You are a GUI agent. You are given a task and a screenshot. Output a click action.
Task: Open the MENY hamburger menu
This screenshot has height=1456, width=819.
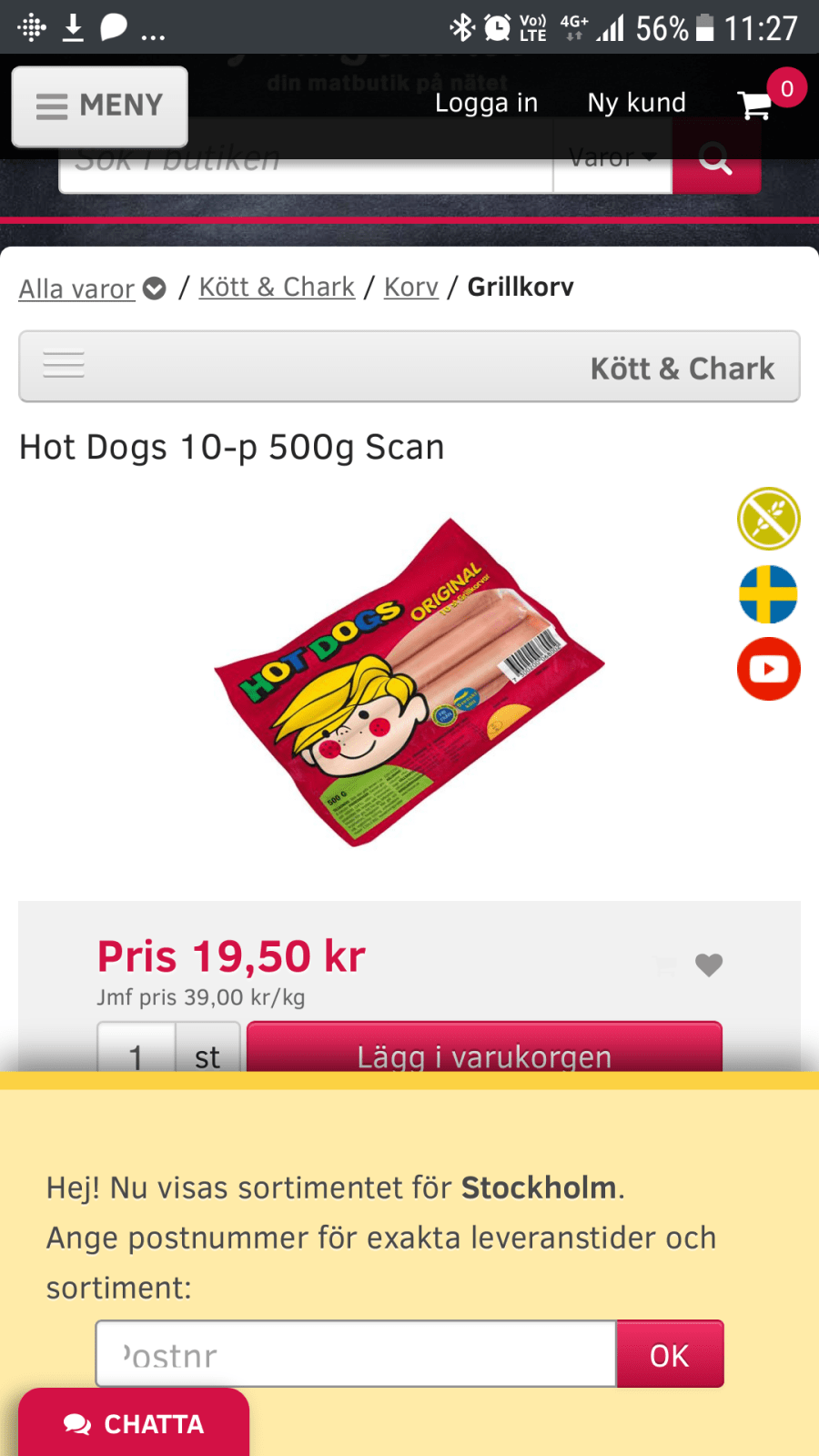[100, 106]
